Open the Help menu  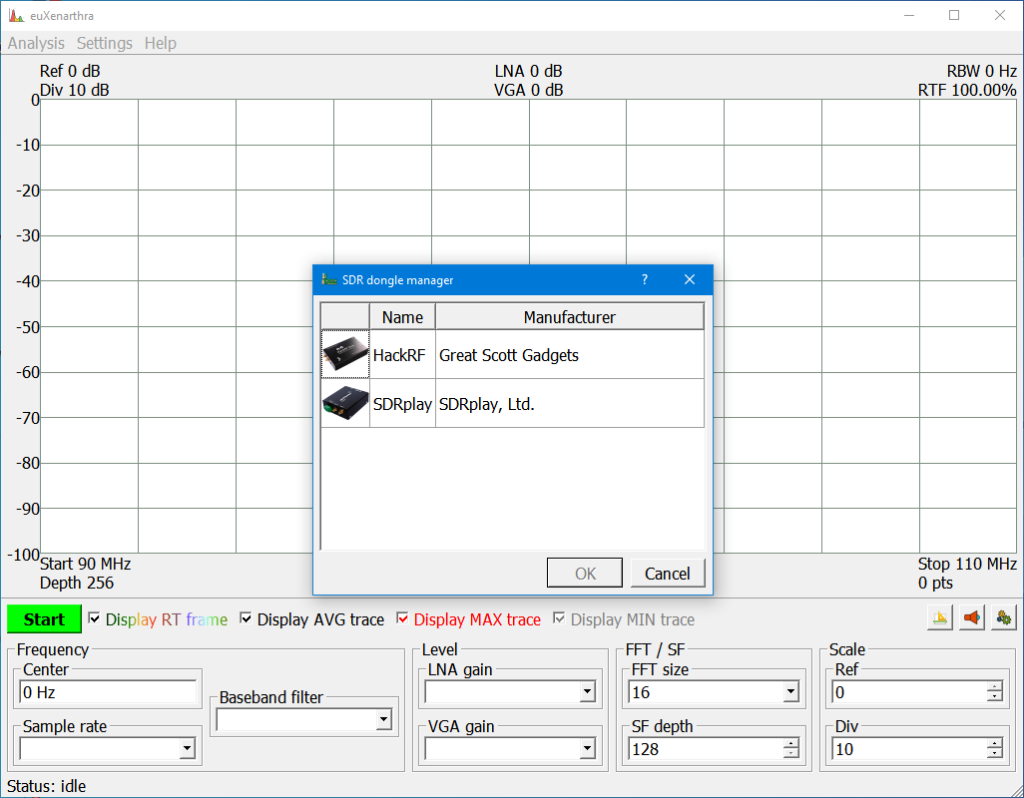point(161,43)
